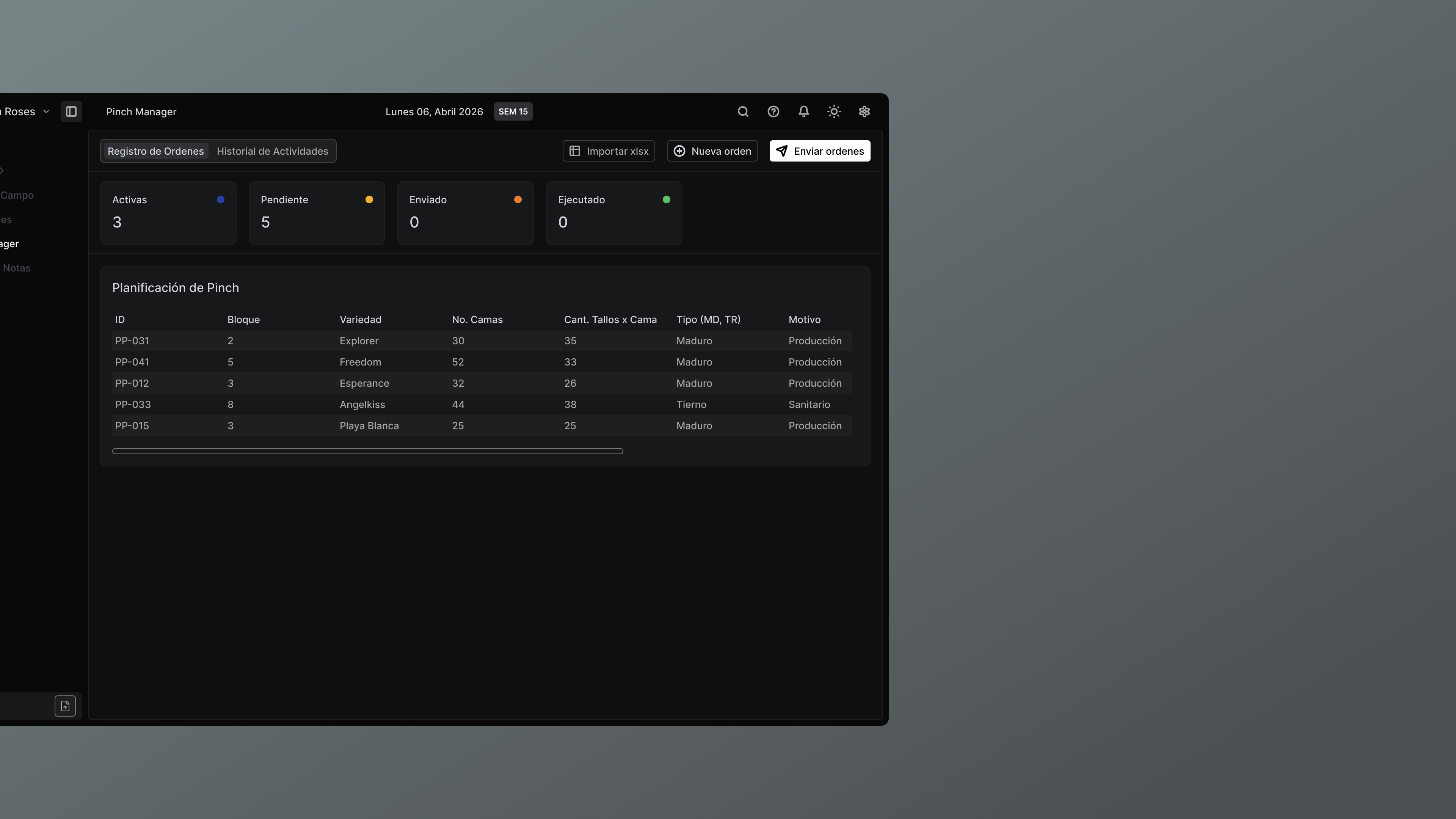Screen dimensions: 1456x819
Task: Click tallos value 38 in PP-033 row
Action: (x=570, y=404)
